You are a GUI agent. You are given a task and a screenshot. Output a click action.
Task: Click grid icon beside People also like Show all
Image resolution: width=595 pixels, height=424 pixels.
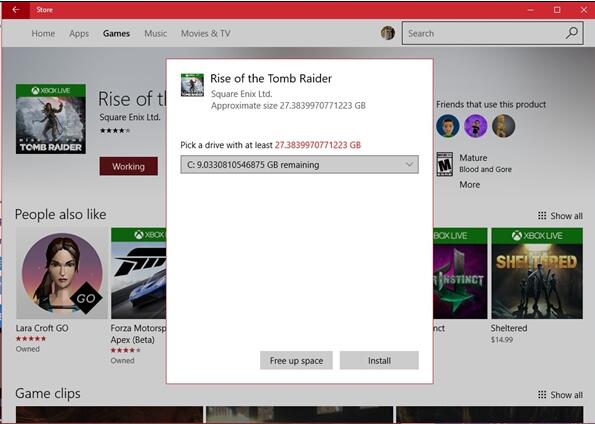click(542, 216)
